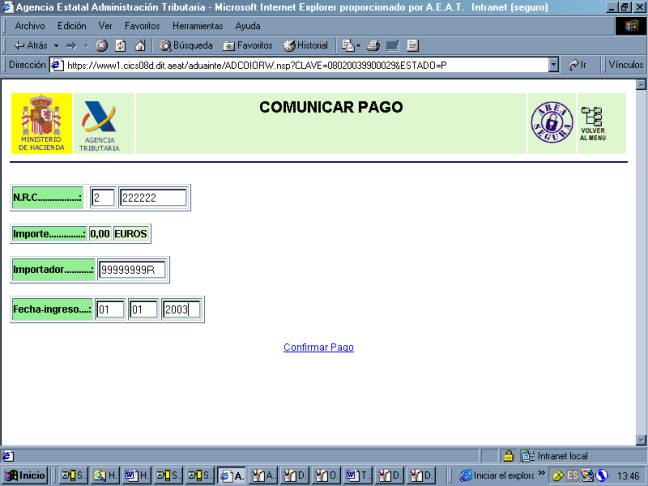Click the Área Segura padlock icon
Screen dimensions: 648x486
click(550, 123)
